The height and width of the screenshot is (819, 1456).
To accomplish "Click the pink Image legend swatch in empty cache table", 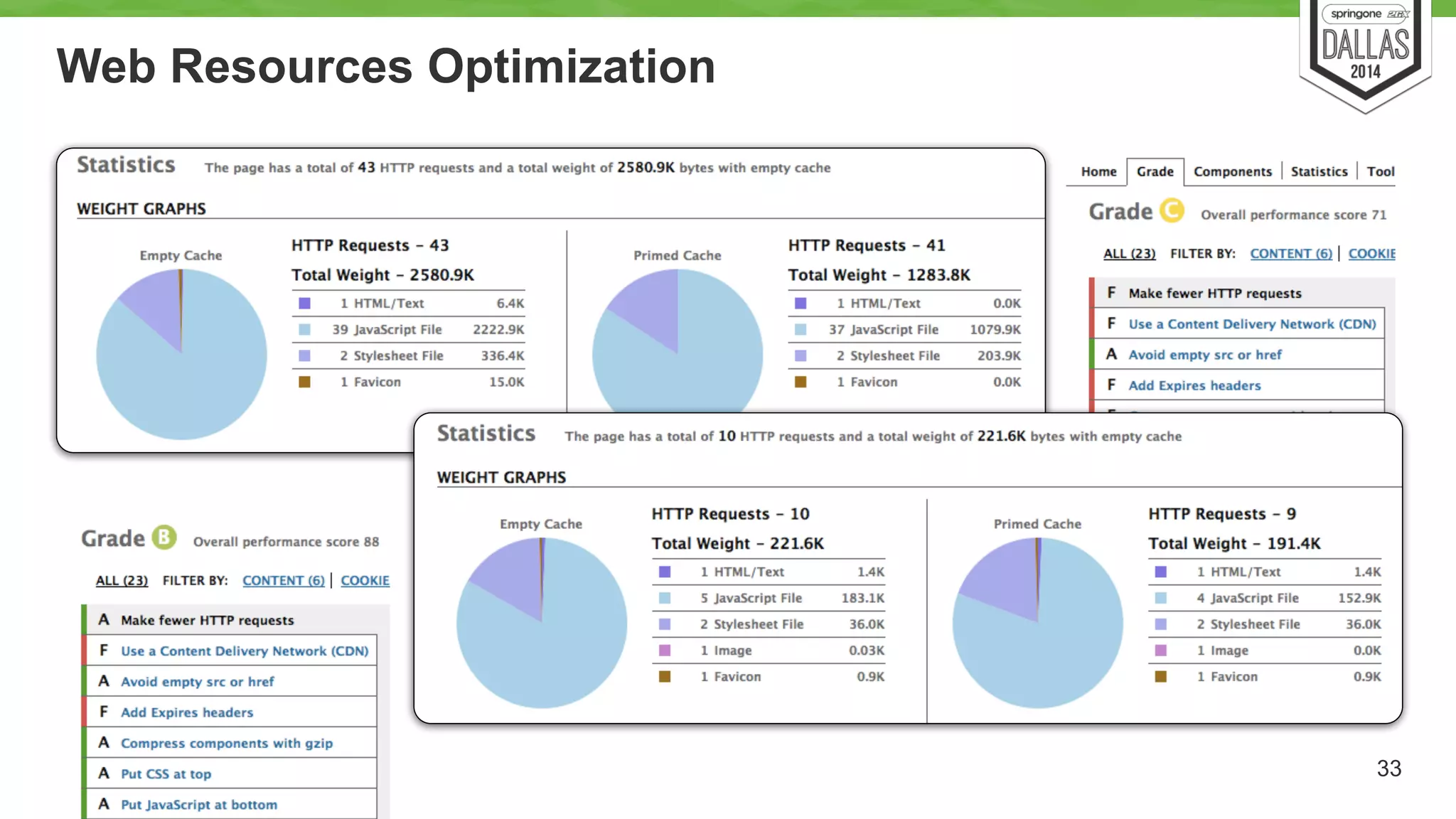I will point(665,650).
